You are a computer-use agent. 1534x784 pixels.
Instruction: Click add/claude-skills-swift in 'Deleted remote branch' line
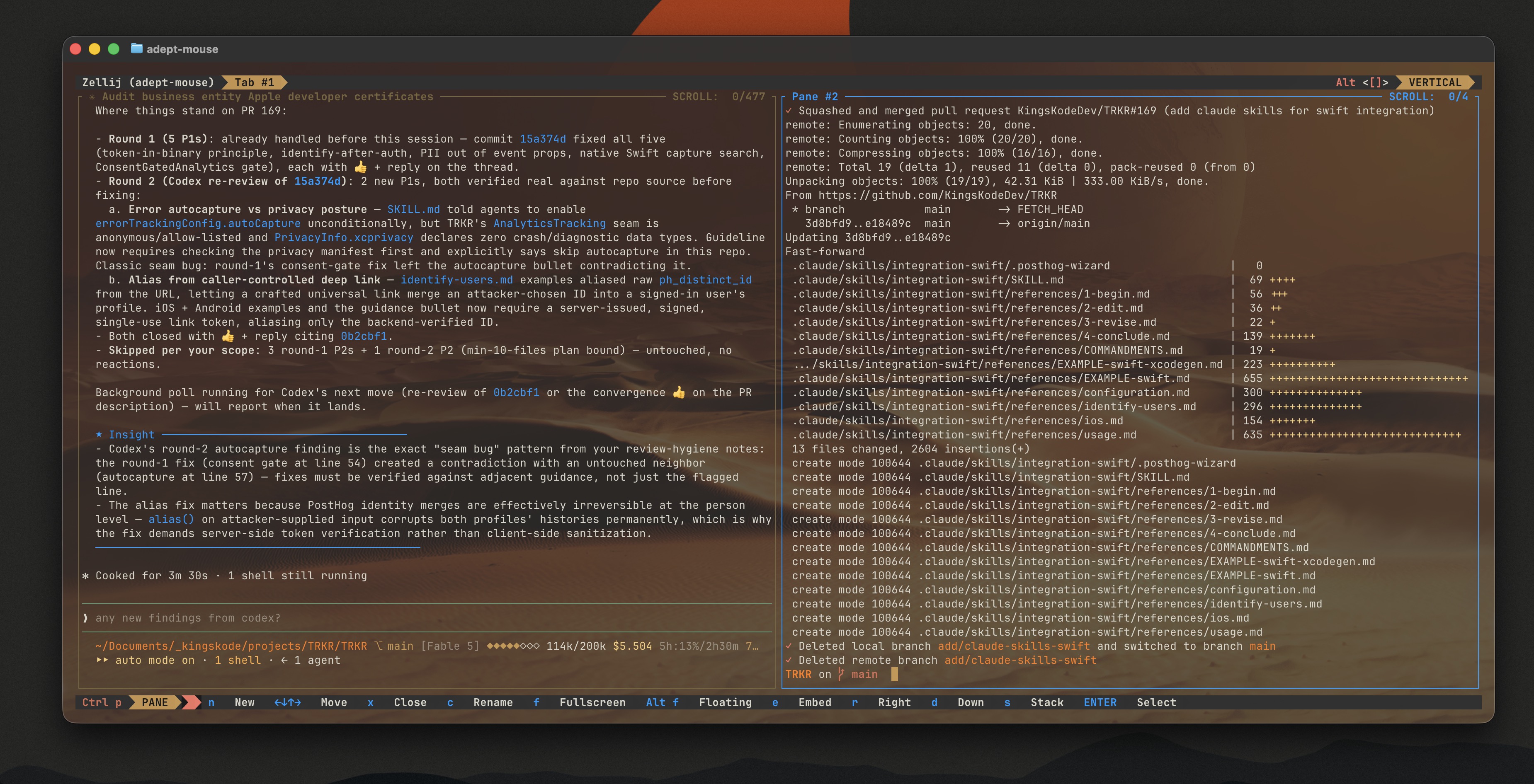[x=1020, y=660]
